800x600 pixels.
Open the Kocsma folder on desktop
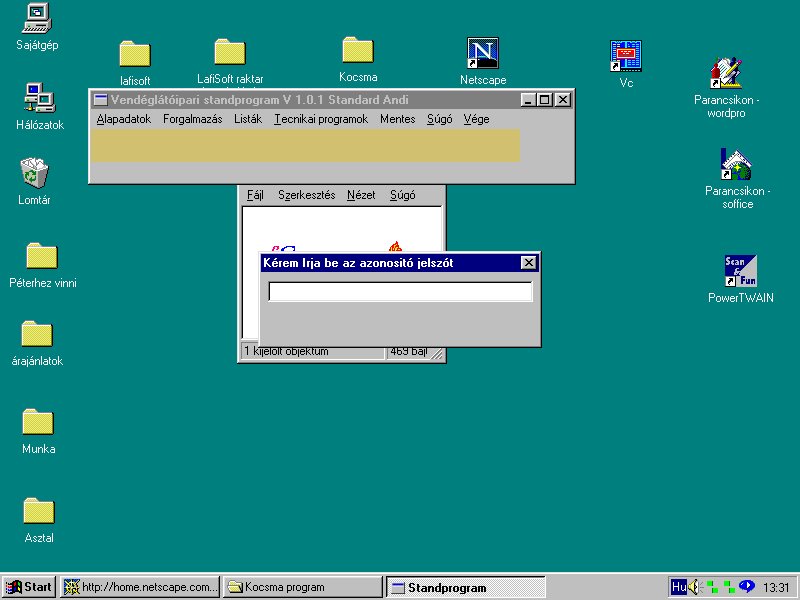pyautogui.click(x=357, y=50)
